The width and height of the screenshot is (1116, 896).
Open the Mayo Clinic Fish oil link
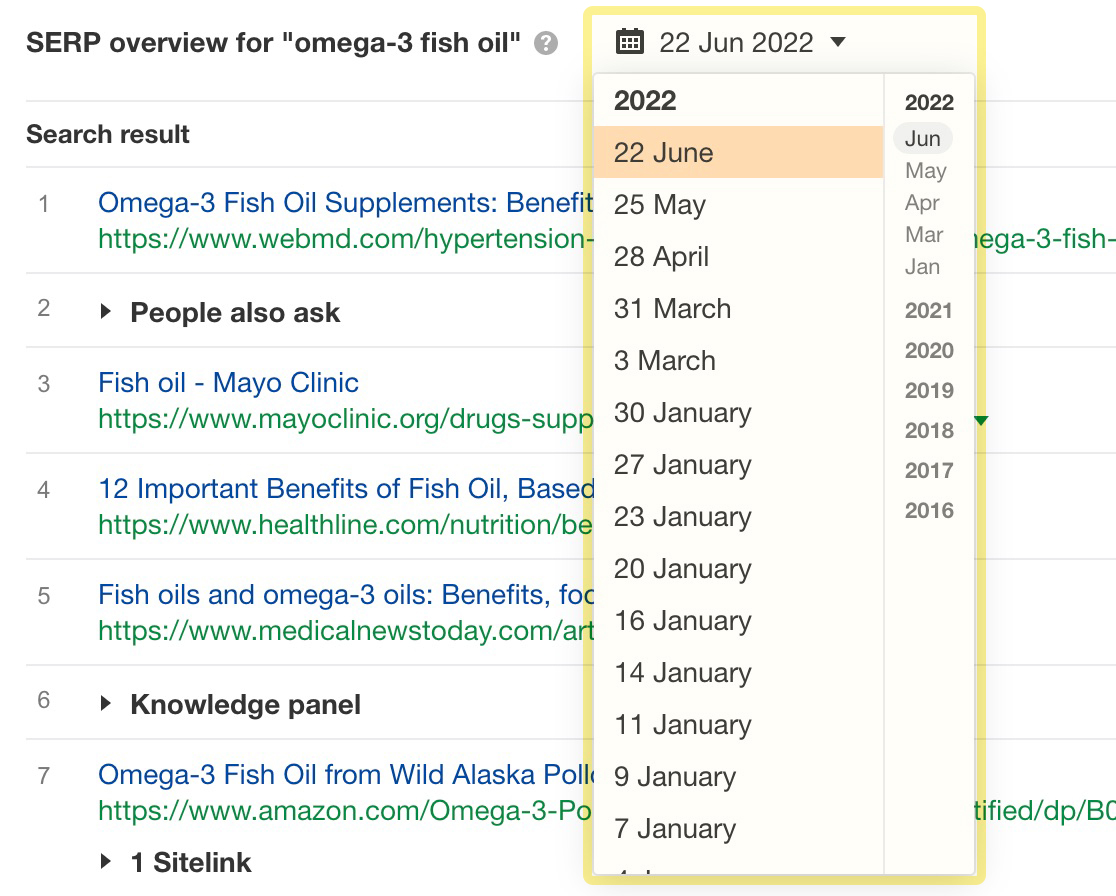(228, 382)
